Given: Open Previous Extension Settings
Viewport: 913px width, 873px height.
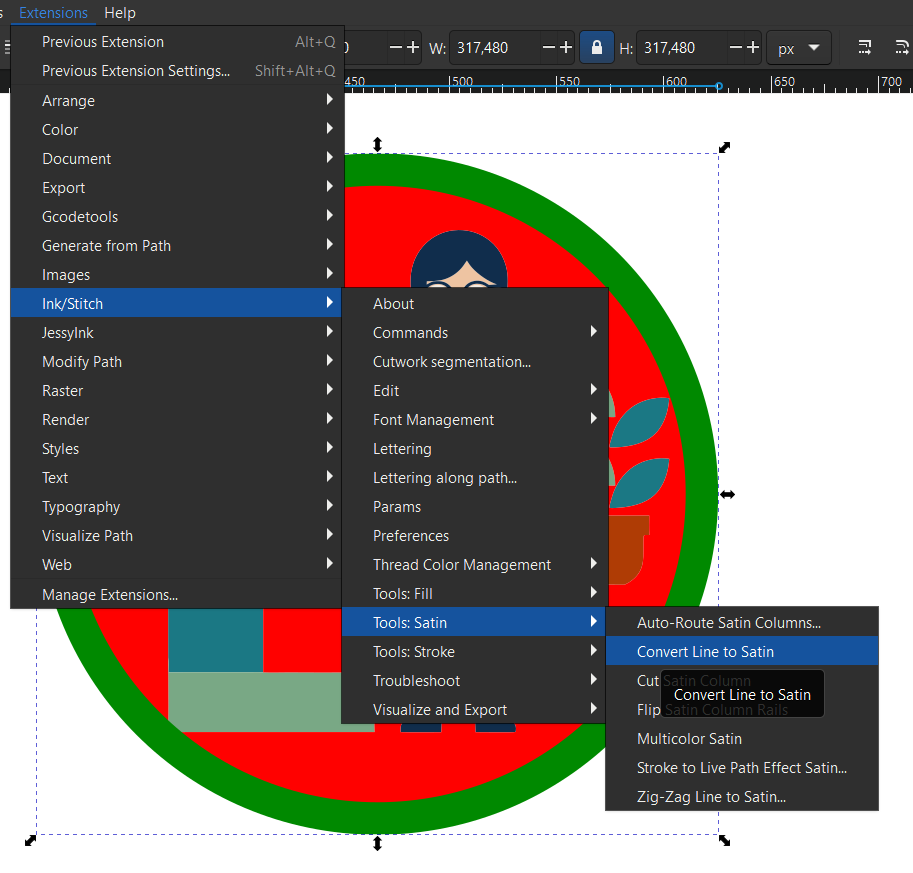Looking at the screenshot, I should (x=178, y=71).
